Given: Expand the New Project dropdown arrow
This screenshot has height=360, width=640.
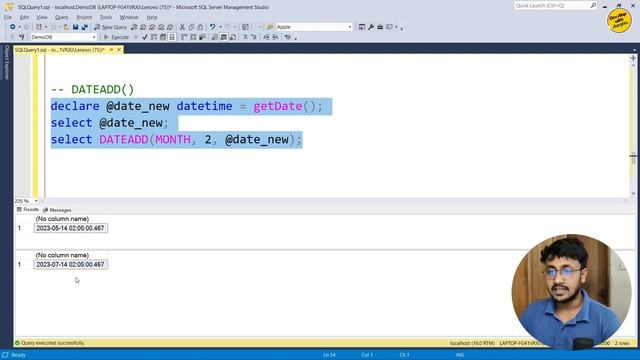Looking at the screenshot, I should (46, 27).
